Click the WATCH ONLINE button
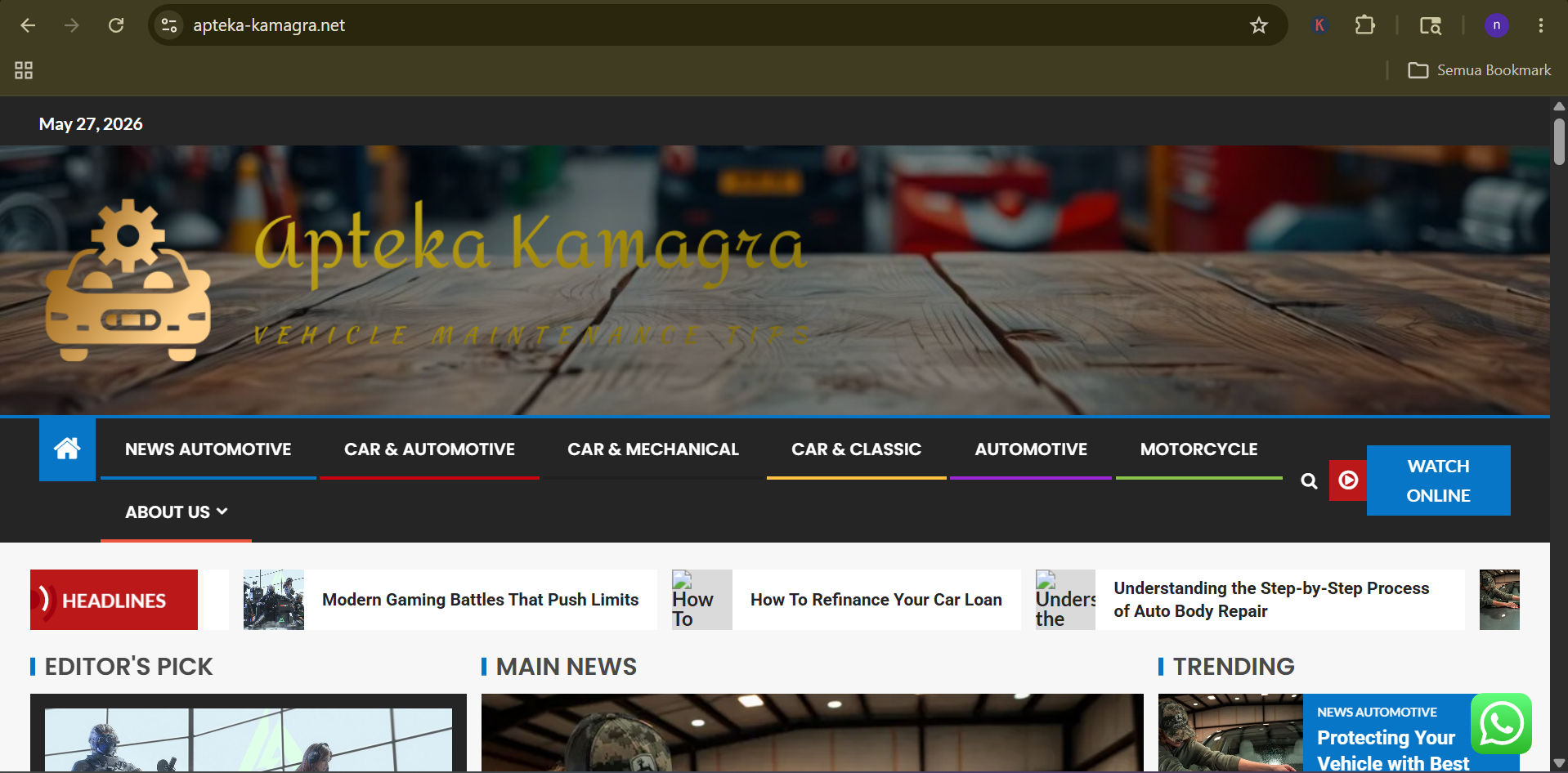Screen dimensions: 1568x773 (1438, 480)
